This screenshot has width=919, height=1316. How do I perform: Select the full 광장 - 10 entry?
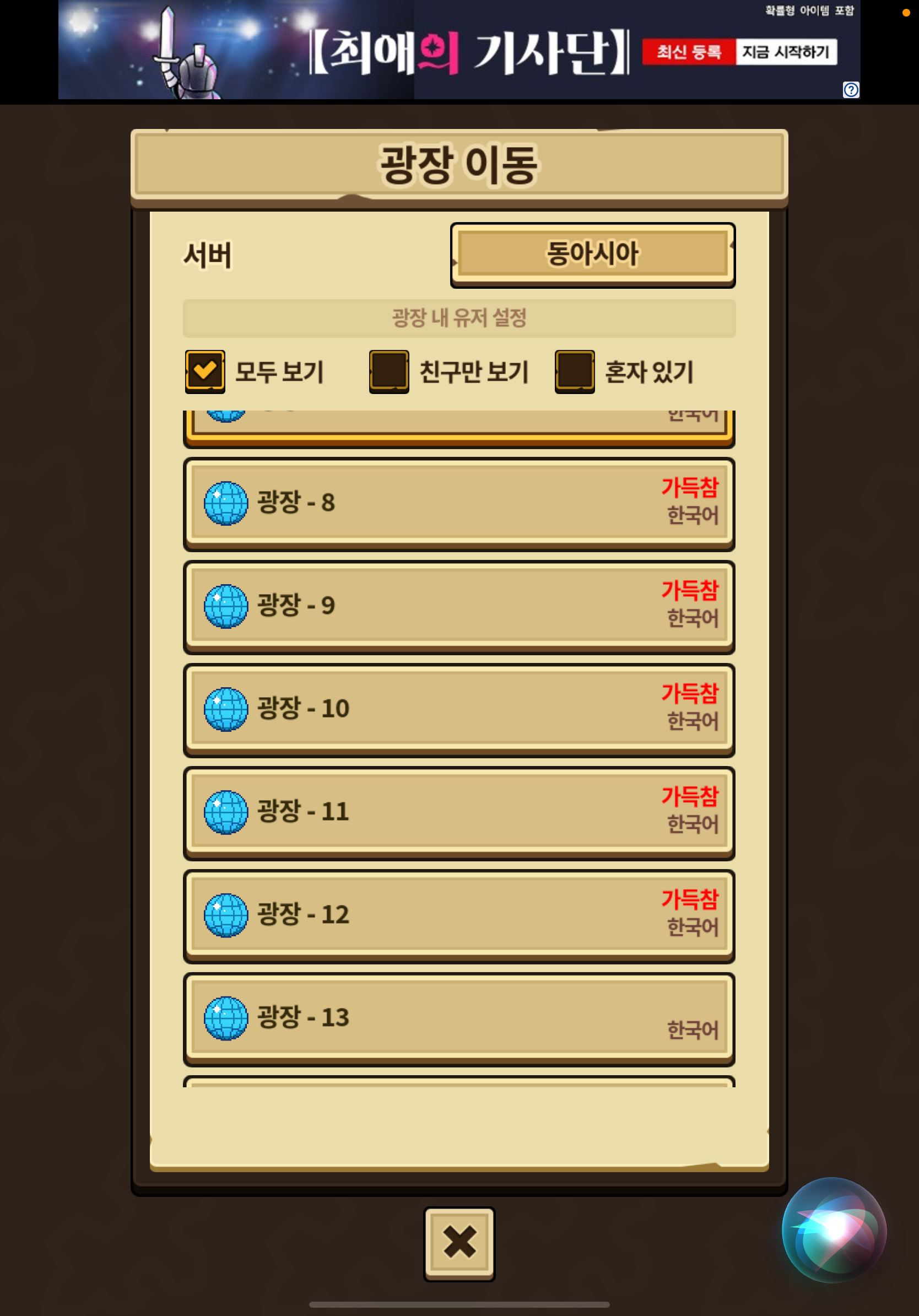[x=459, y=710]
